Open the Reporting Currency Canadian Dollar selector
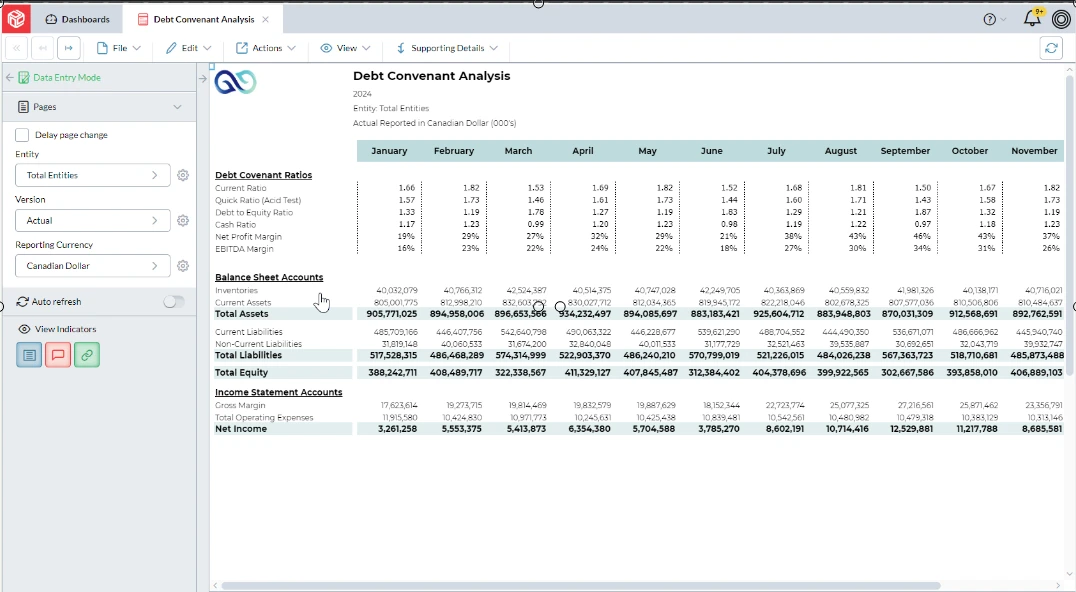The height and width of the screenshot is (592, 1076). (93, 265)
